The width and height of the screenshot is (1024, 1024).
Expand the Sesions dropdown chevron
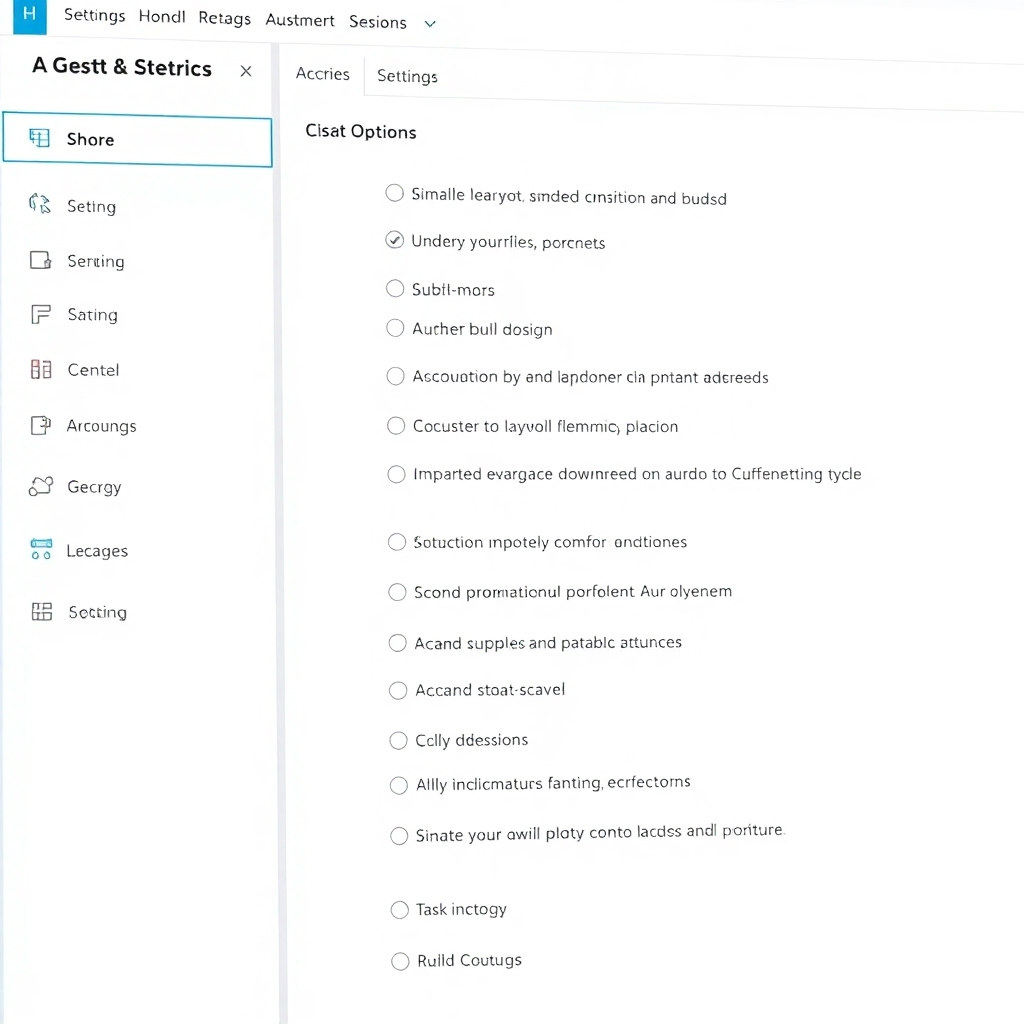tap(430, 21)
